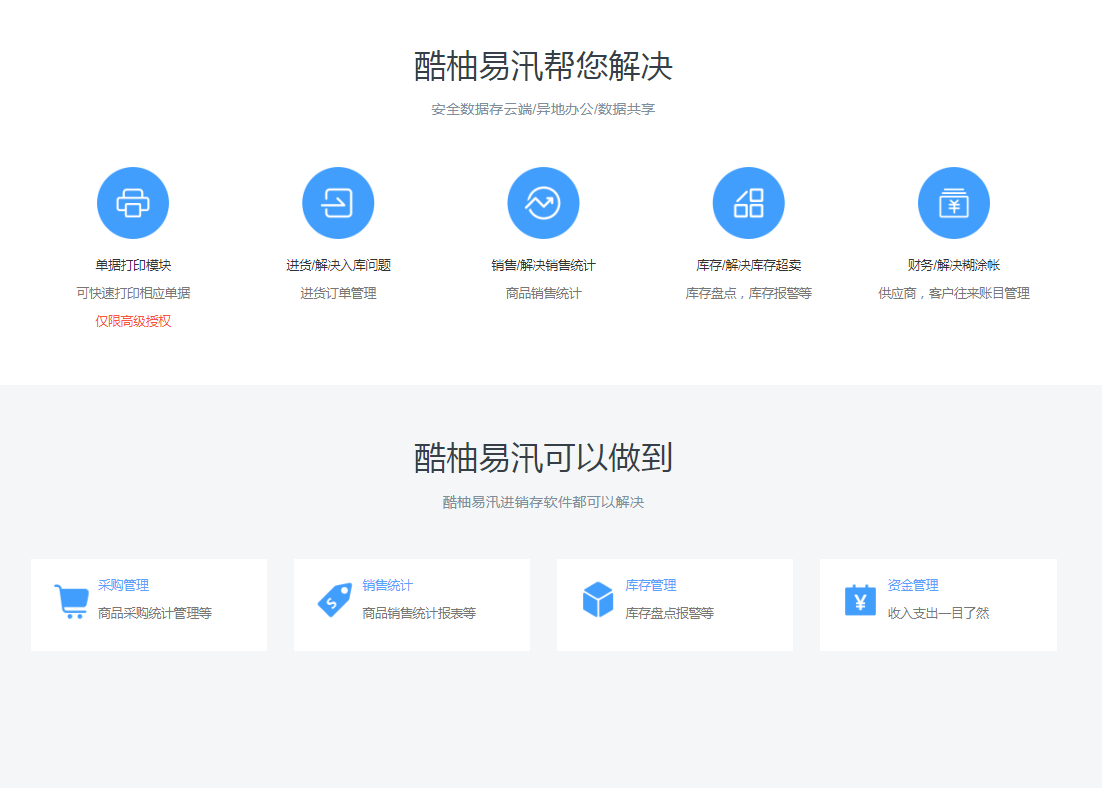The image size is (1102, 788).
Task: Click the purchase import arrow icon
Action: pos(338,203)
